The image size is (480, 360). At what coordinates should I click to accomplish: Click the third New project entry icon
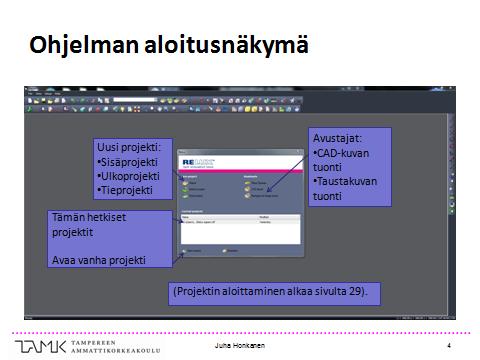(185, 196)
